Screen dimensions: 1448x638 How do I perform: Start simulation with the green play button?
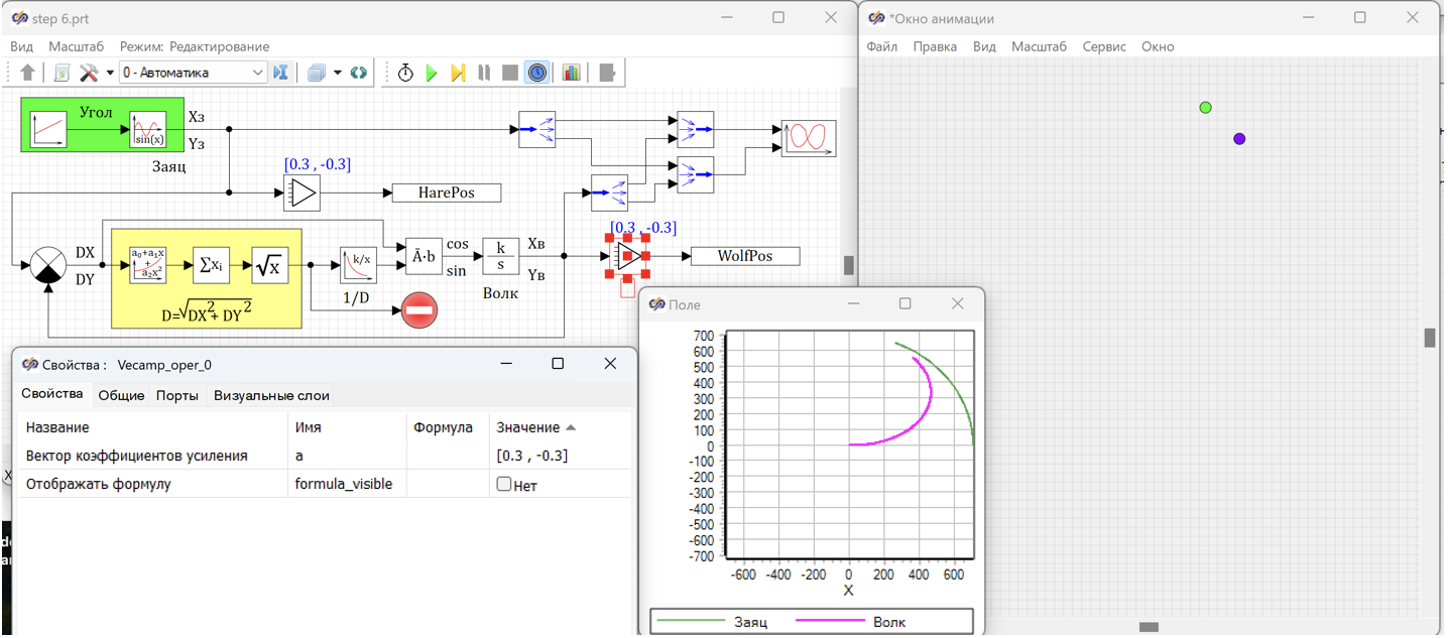432,73
